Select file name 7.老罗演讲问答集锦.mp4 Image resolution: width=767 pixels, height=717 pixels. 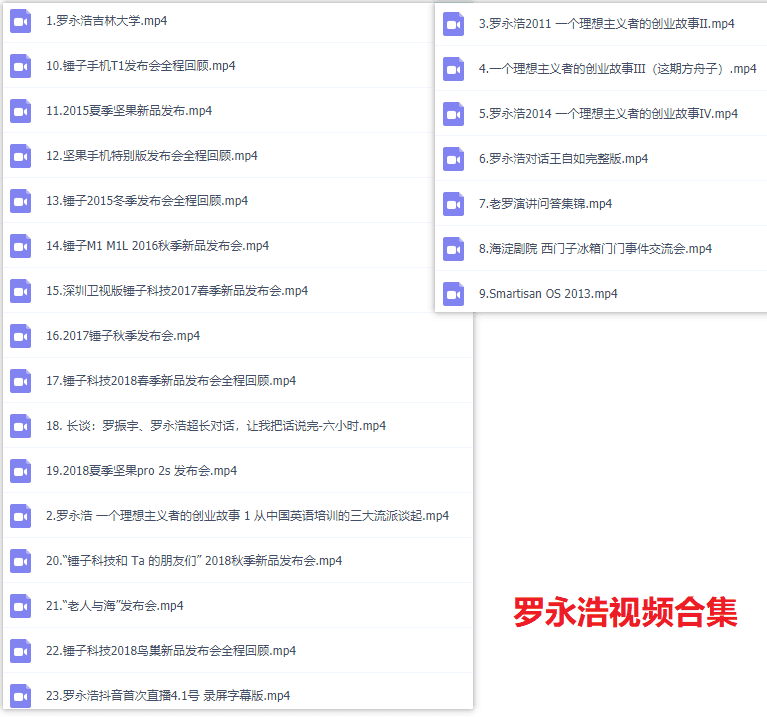click(x=545, y=204)
